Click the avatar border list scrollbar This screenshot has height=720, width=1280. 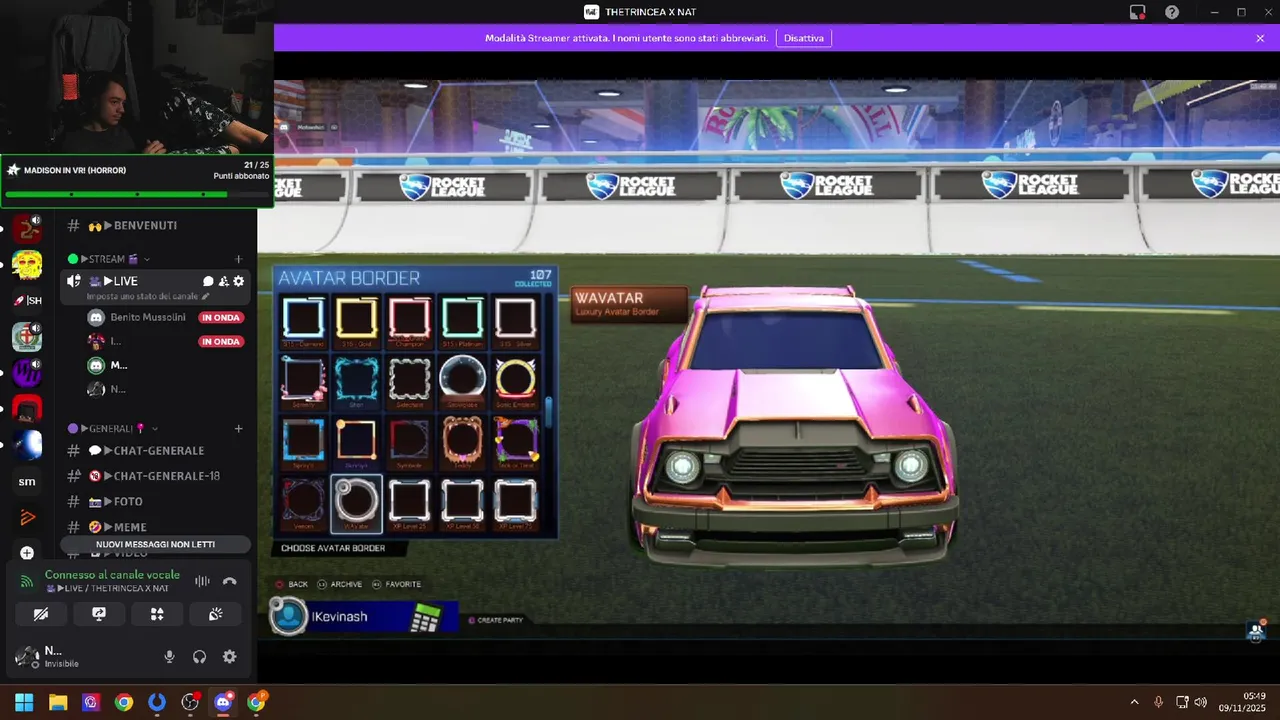[x=548, y=412]
